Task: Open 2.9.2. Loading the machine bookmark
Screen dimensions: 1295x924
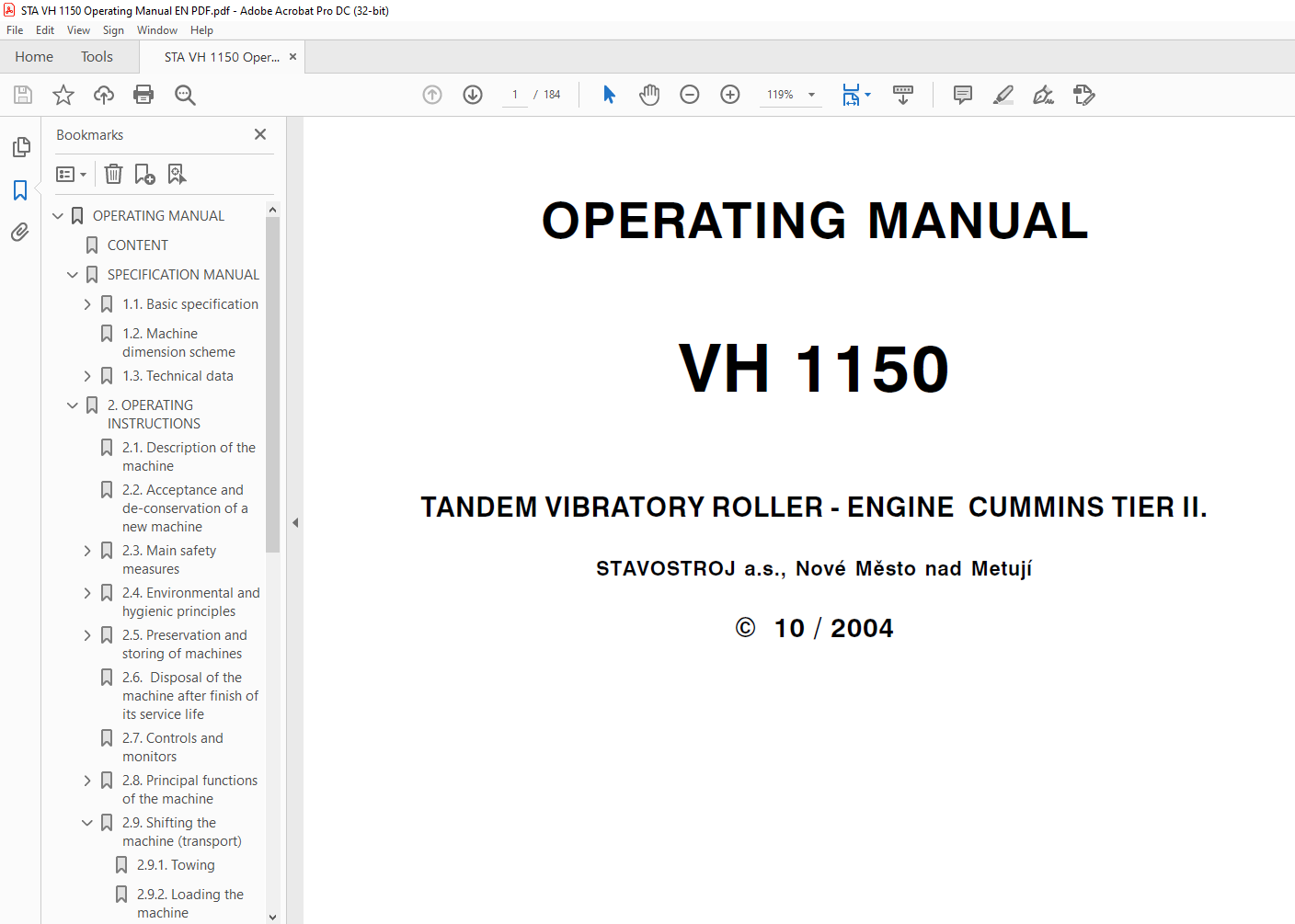Action: pos(190,904)
